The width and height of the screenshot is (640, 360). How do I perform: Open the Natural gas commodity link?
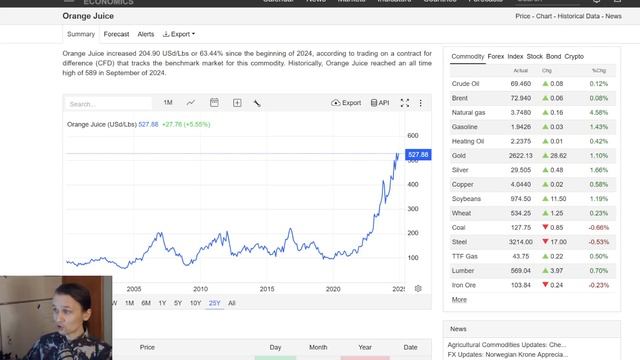point(468,113)
